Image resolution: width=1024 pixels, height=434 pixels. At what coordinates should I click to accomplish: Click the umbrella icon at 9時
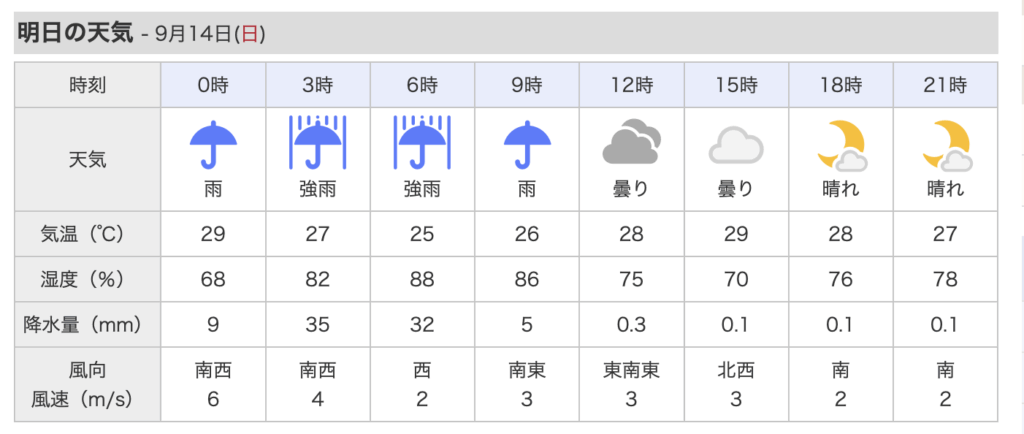pyautogui.click(x=526, y=144)
